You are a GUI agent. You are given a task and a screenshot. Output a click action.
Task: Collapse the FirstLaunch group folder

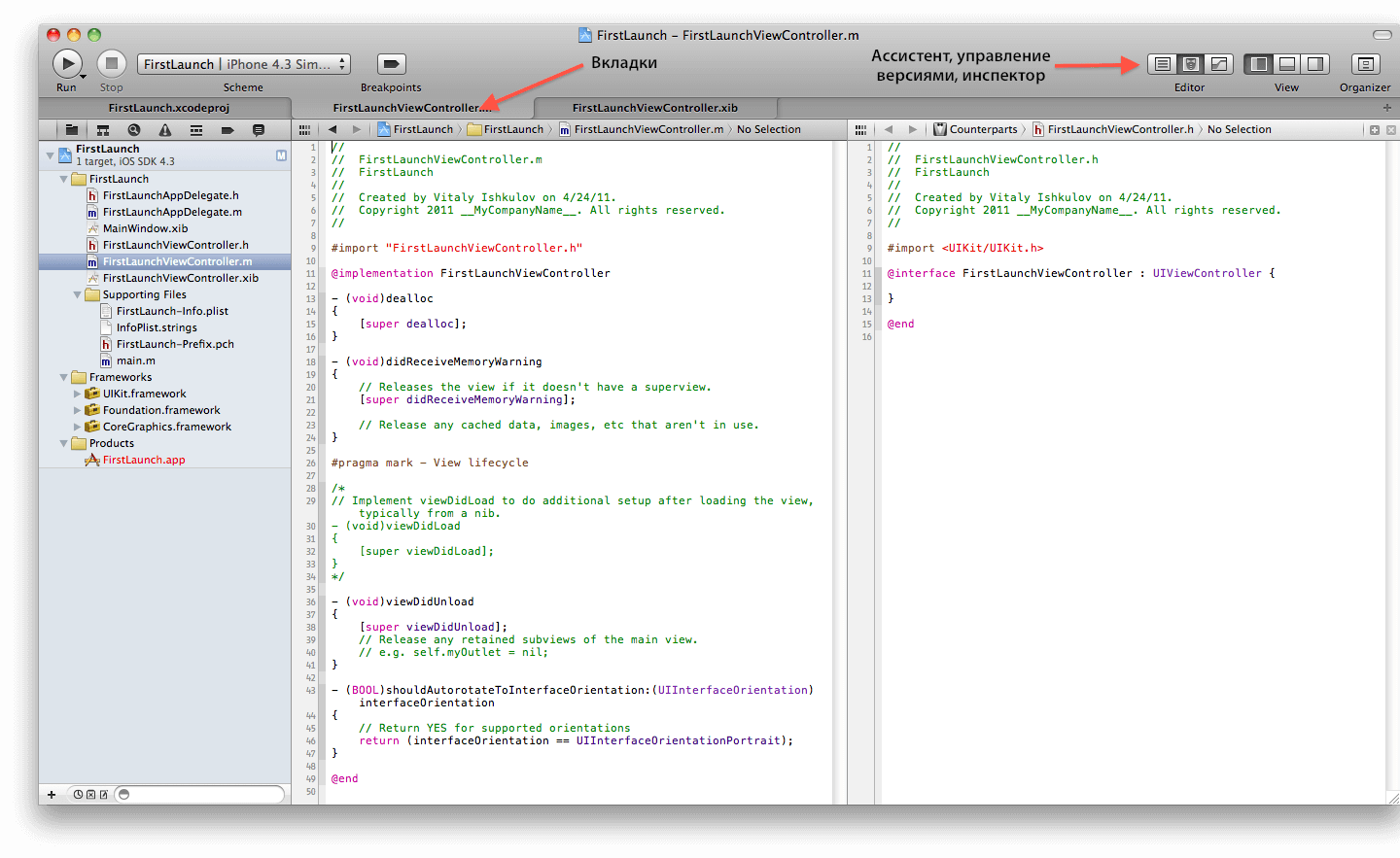tap(64, 179)
